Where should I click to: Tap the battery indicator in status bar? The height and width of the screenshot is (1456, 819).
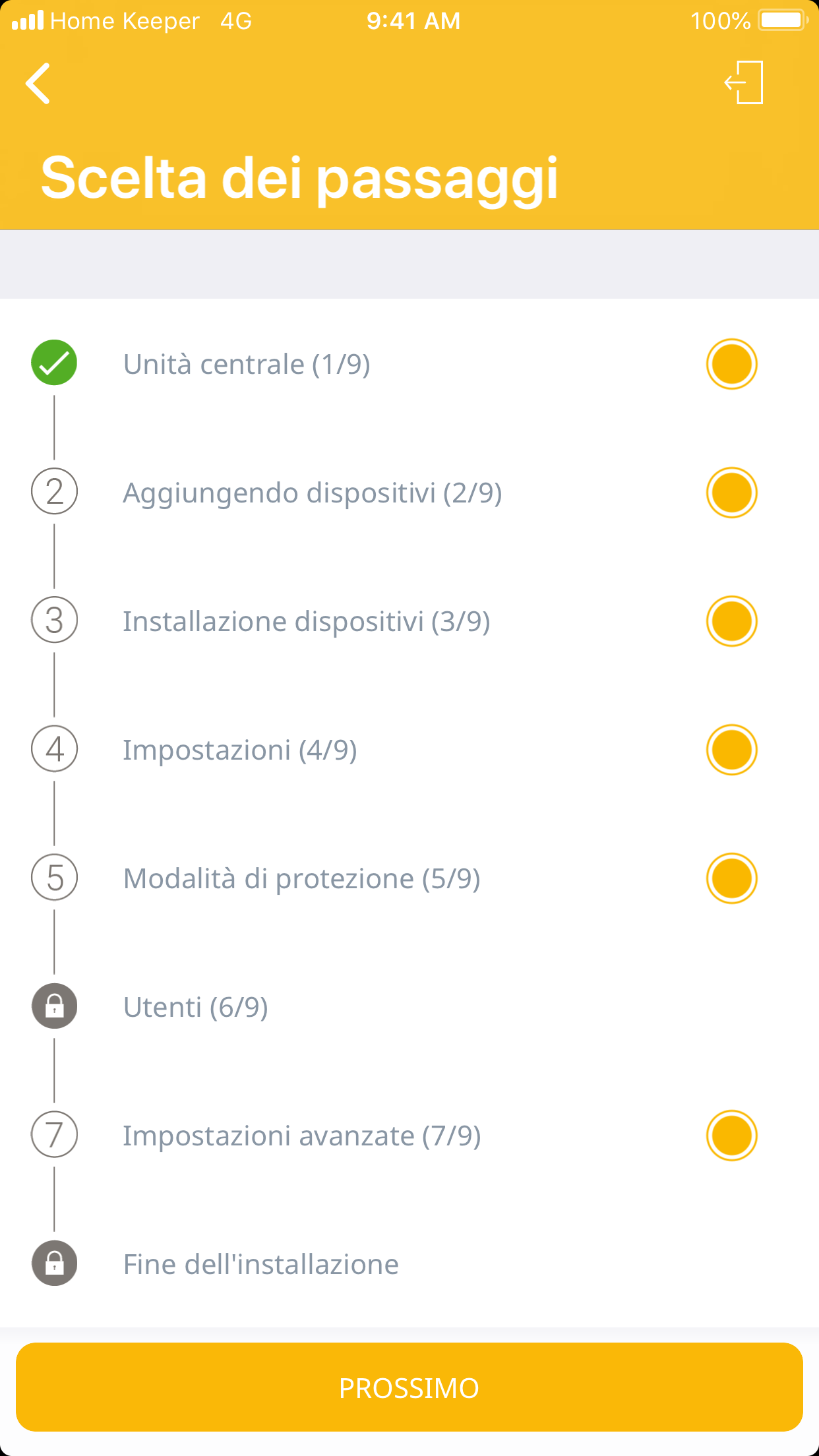point(783,20)
